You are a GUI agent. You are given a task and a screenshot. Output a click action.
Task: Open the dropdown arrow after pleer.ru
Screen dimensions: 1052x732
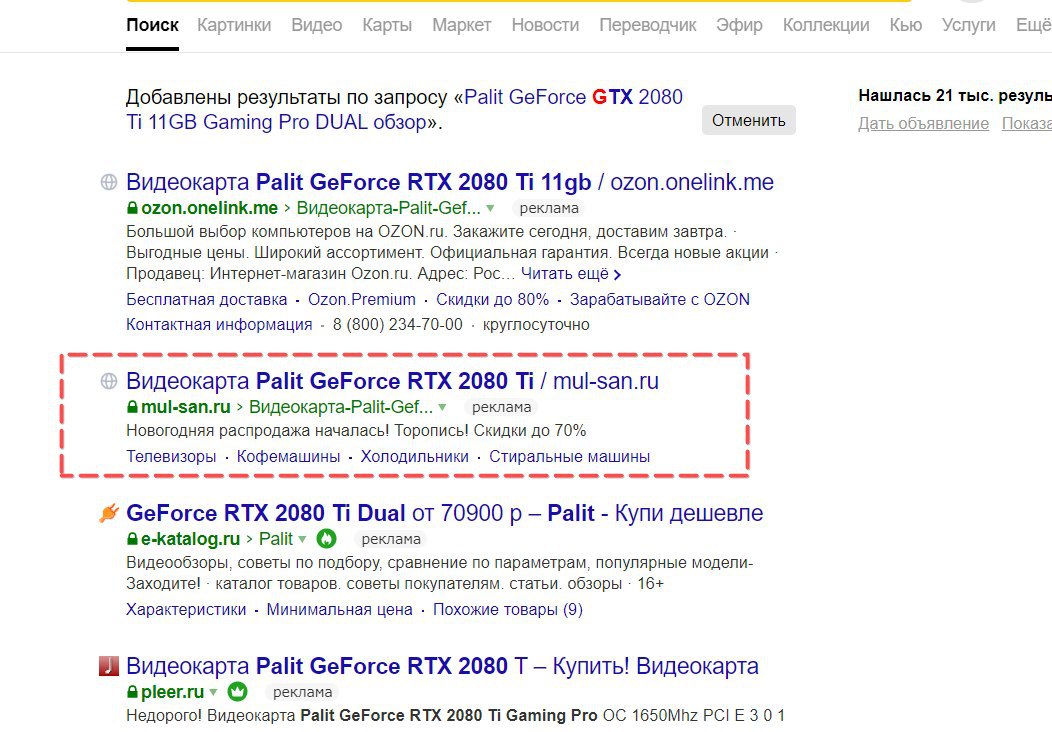pyautogui.click(x=213, y=692)
